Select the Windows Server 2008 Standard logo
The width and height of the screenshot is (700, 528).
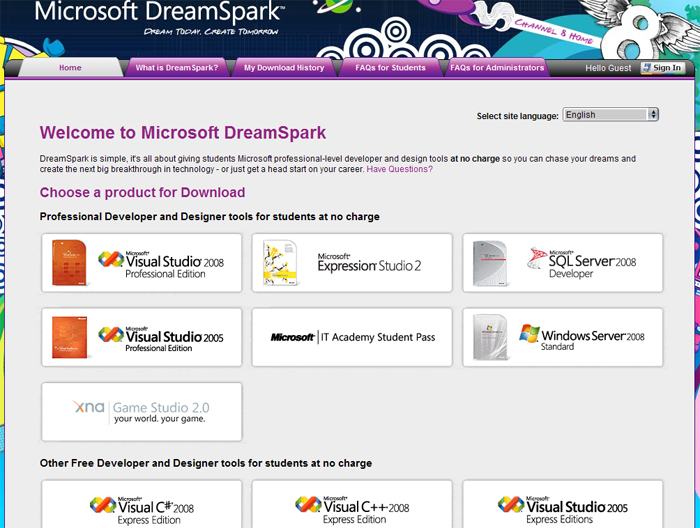[x=582, y=338]
